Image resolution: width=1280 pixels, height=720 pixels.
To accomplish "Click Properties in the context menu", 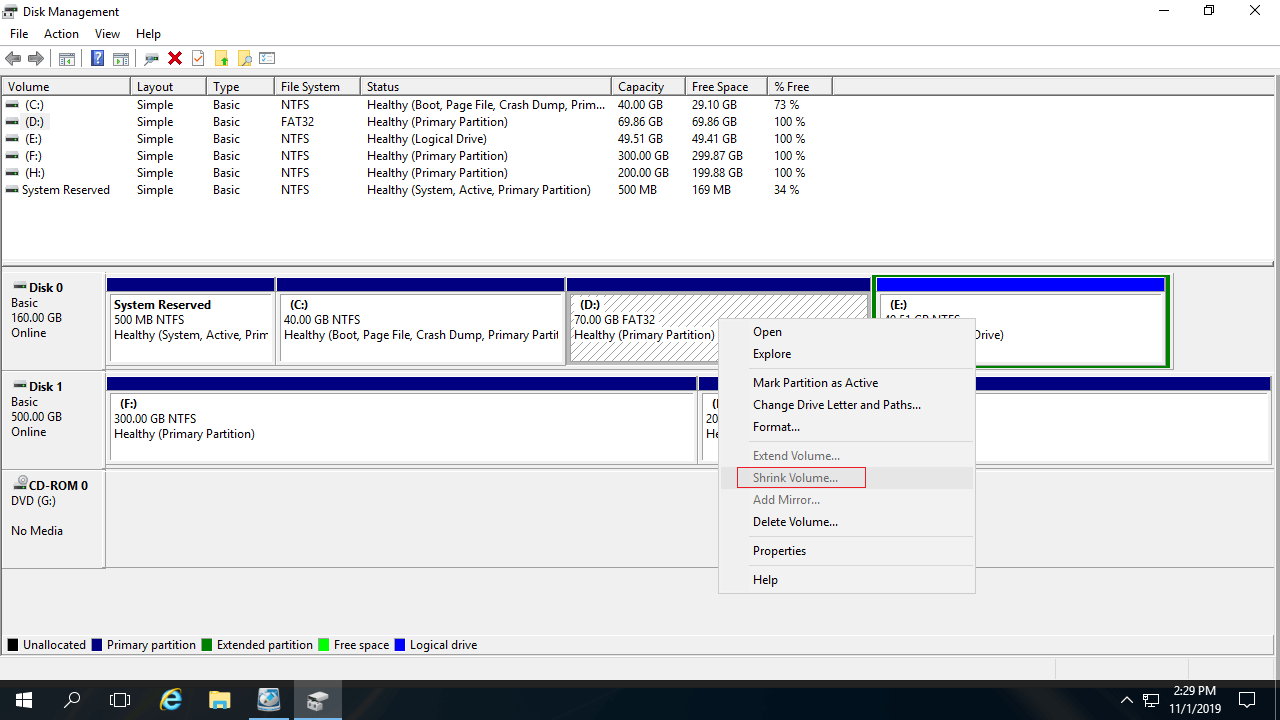I will click(x=779, y=551).
